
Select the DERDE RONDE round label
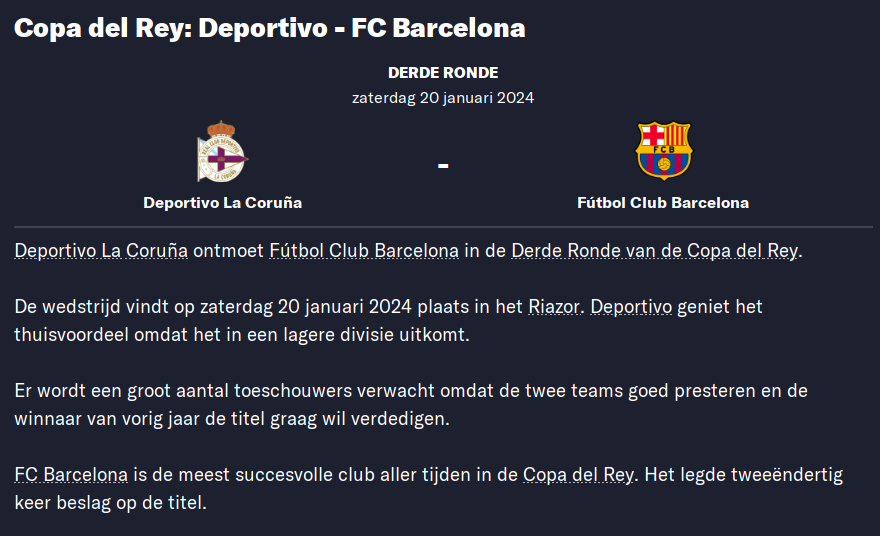click(443, 73)
